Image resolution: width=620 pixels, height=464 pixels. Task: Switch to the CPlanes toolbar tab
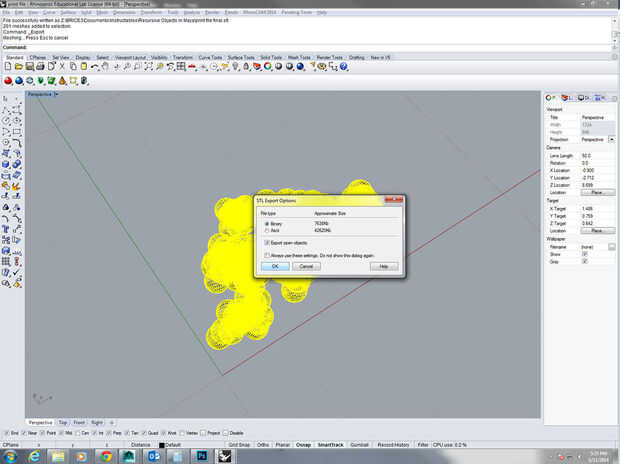click(x=38, y=57)
